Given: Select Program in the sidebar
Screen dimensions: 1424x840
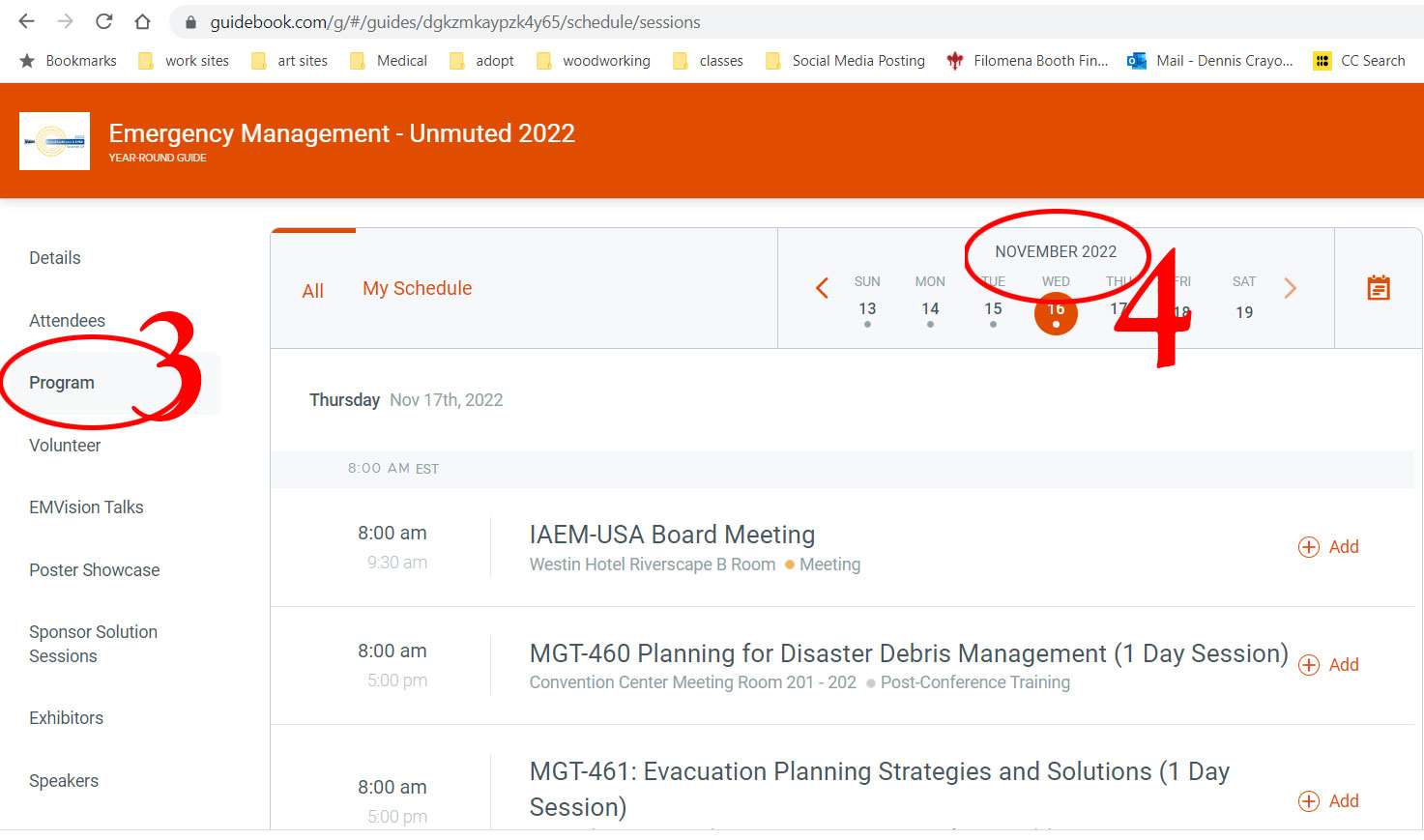Looking at the screenshot, I should (62, 383).
